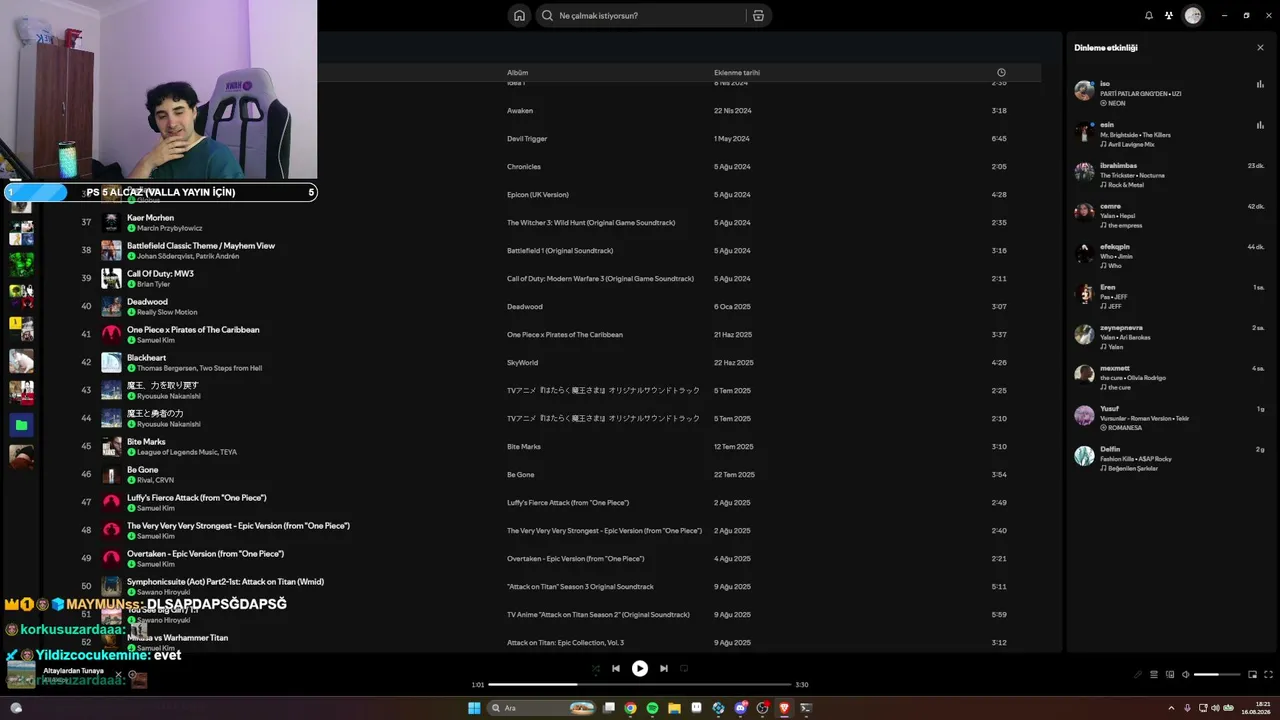The height and width of the screenshot is (720, 1280).
Task: Open the profile avatar menu
Action: (x=1193, y=16)
